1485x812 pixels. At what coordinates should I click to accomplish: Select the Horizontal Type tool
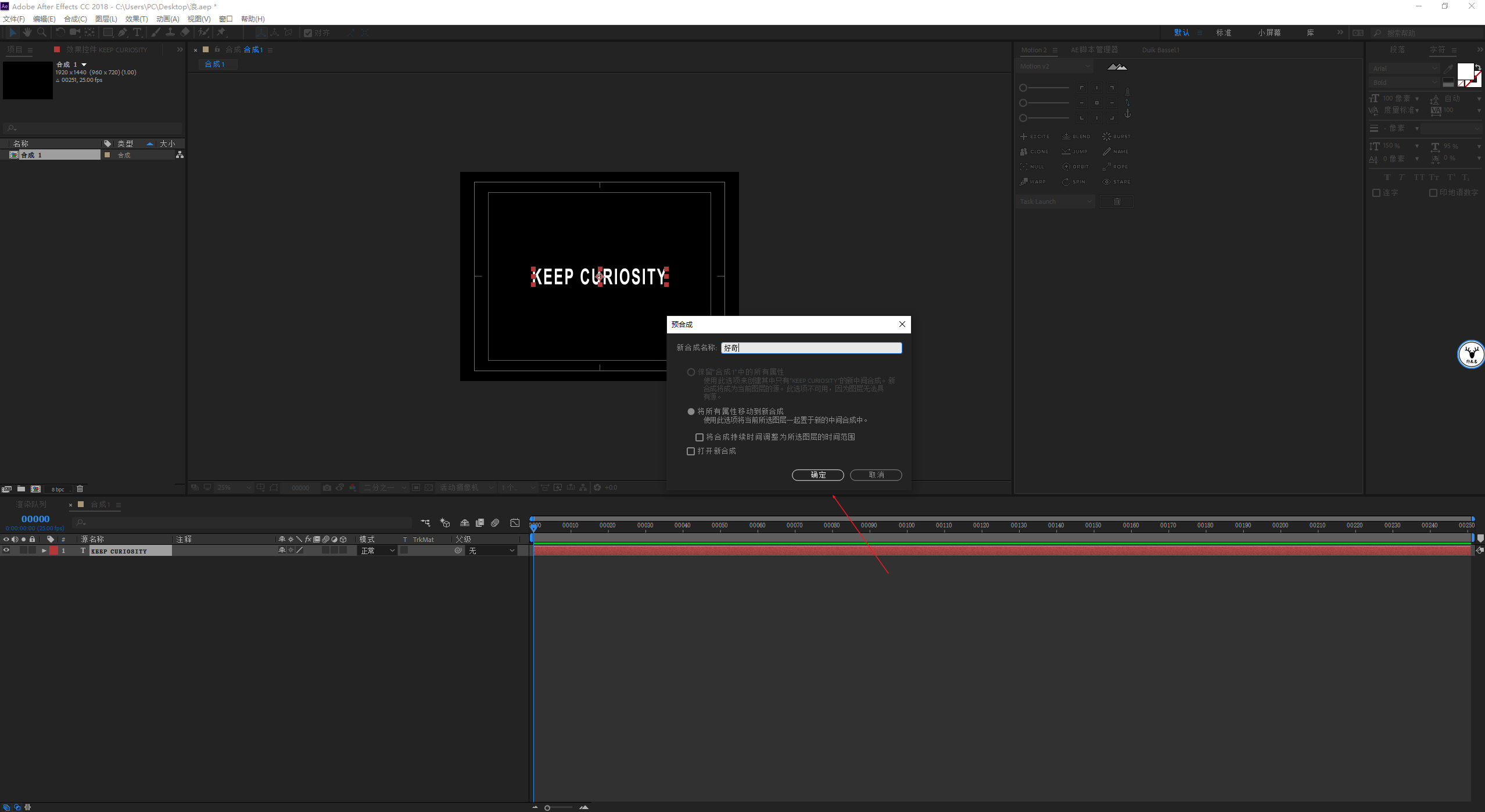point(137,33)
